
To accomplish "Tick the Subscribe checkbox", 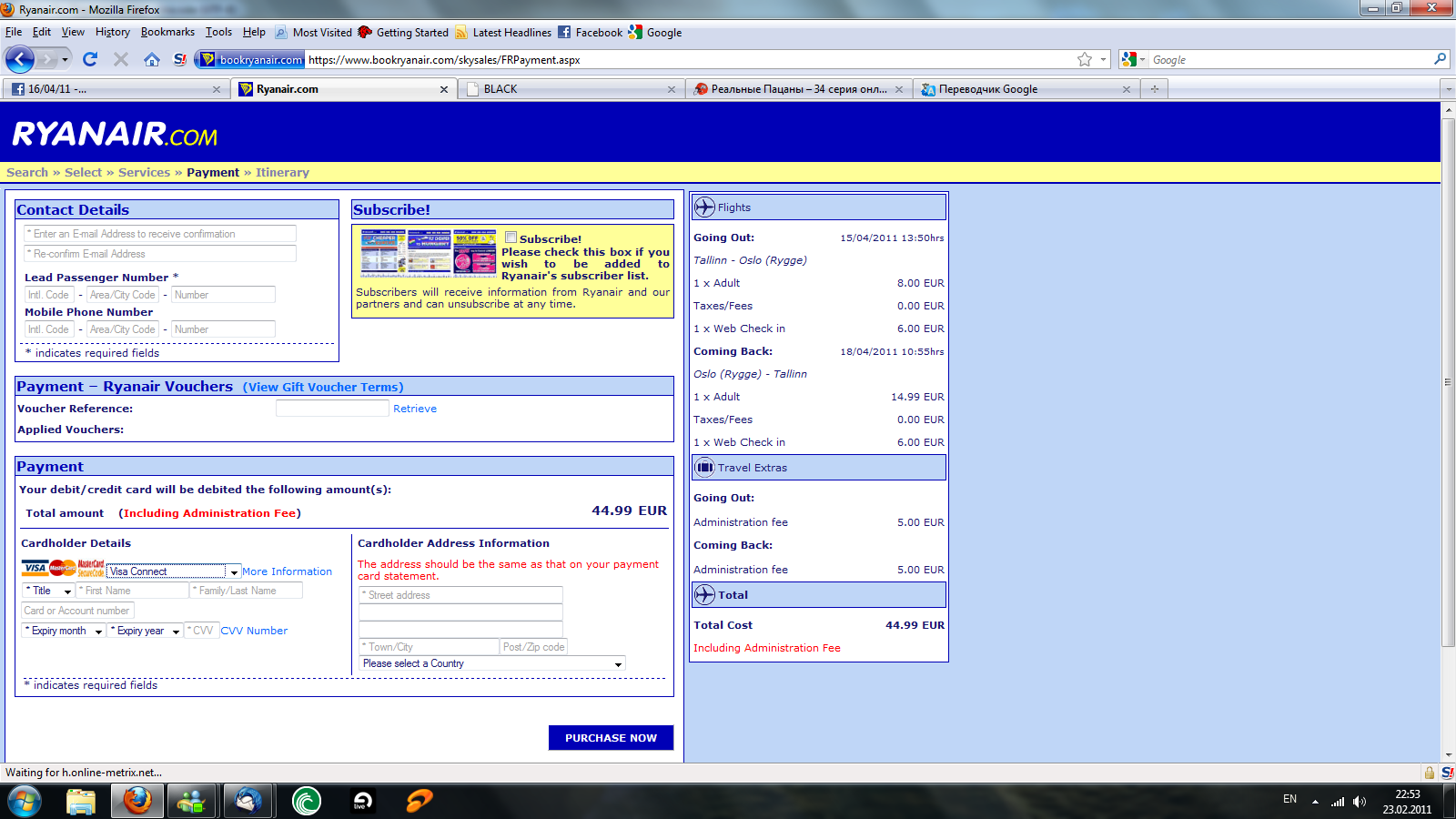I will click(x=511, y=238).
